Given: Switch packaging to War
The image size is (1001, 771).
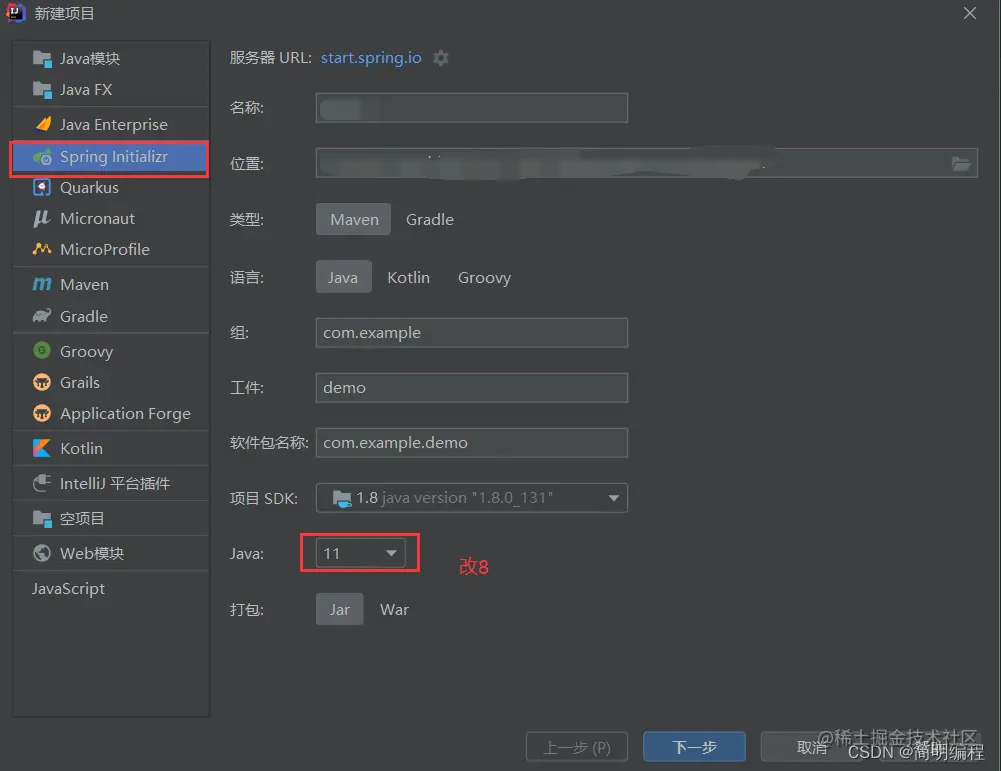Looking at the screenshot, I should click(394, 609).
